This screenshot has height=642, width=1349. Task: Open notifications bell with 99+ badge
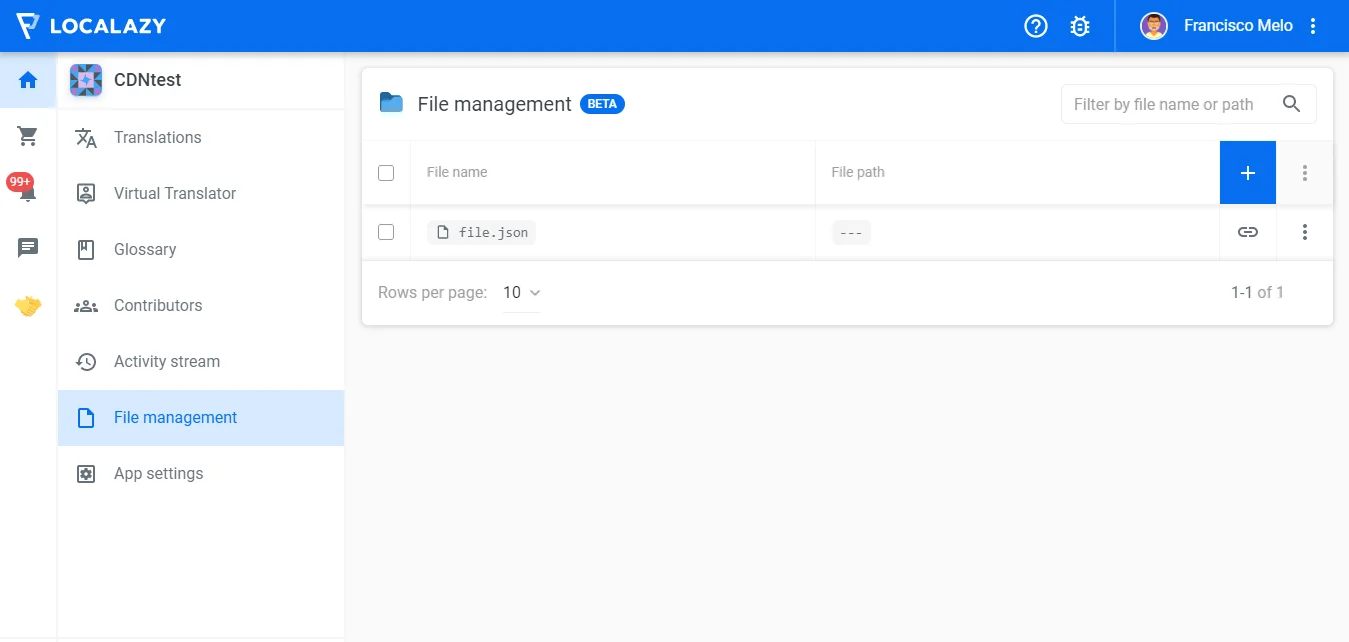coord(27,192)
